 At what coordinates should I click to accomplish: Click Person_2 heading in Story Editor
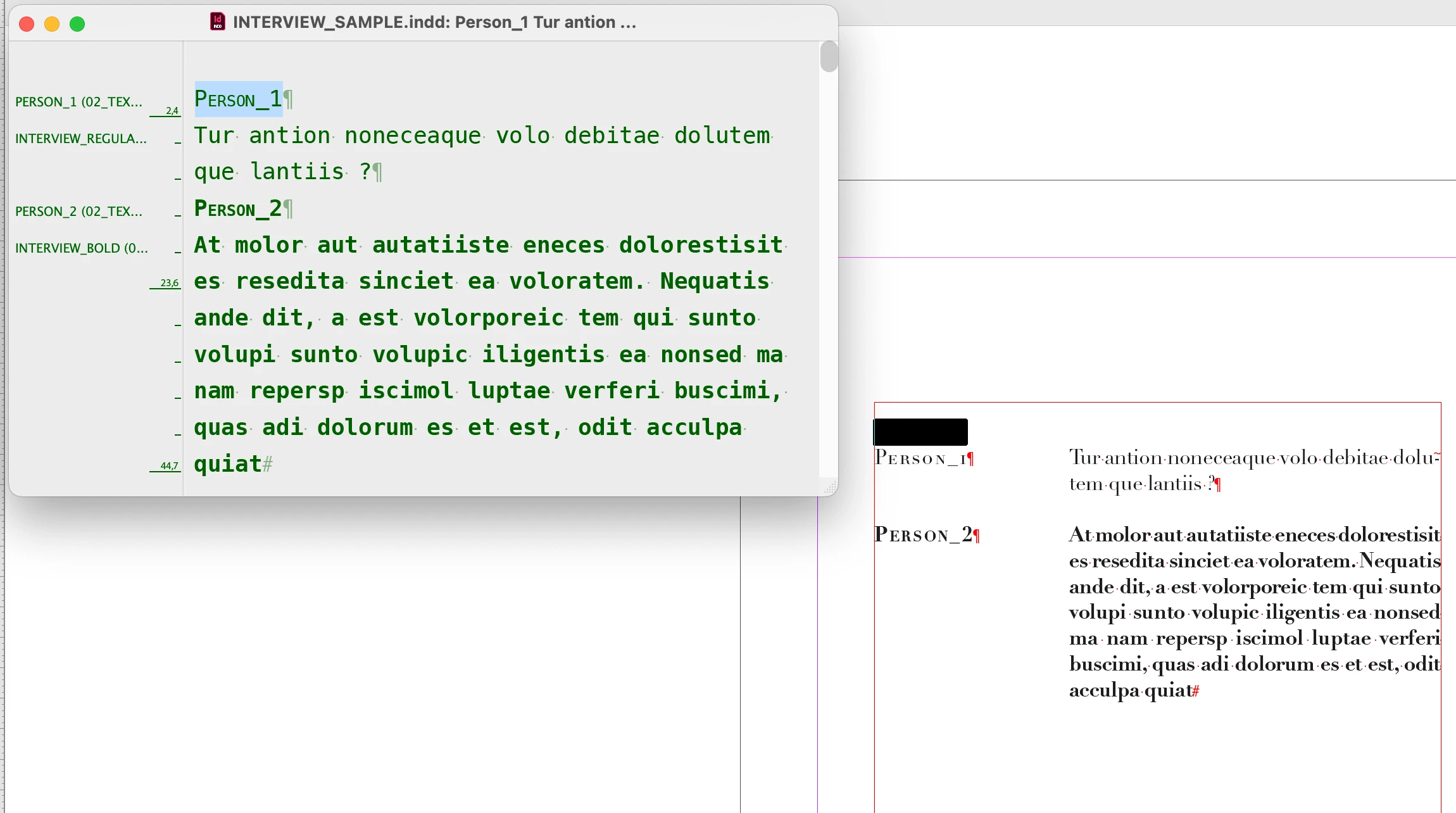238,209
